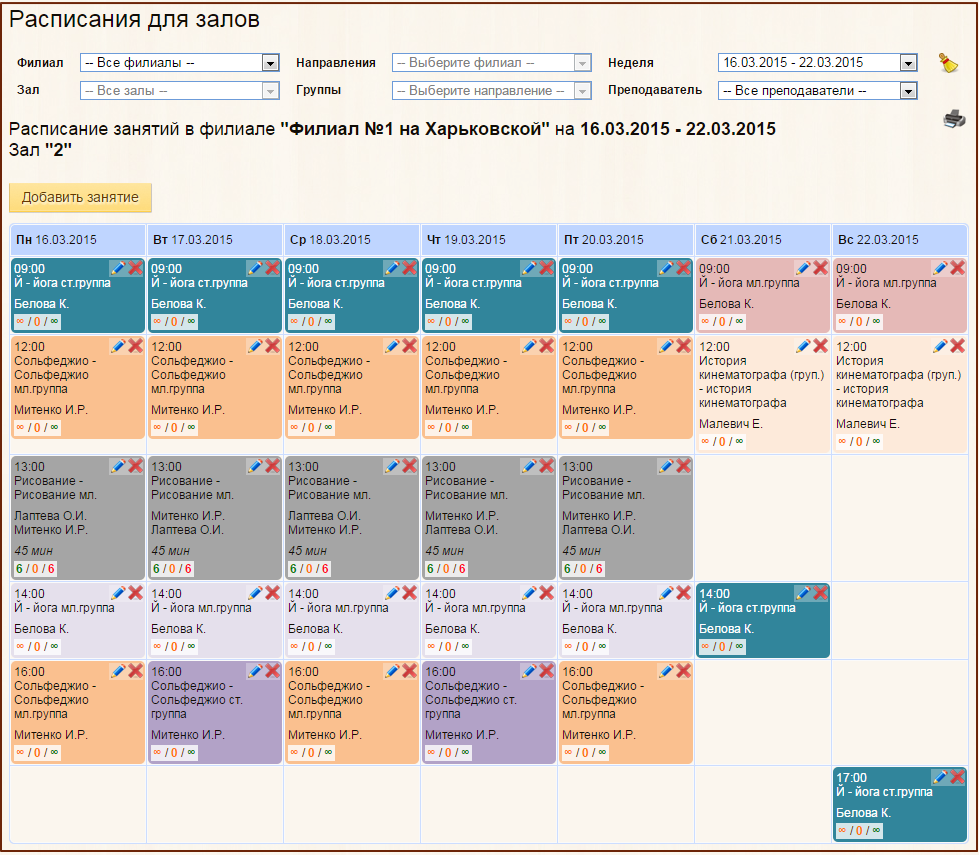Delete Monday 09:00 yoga class
979x855 pixels.
pyautogui.click(x=135, y=269)
